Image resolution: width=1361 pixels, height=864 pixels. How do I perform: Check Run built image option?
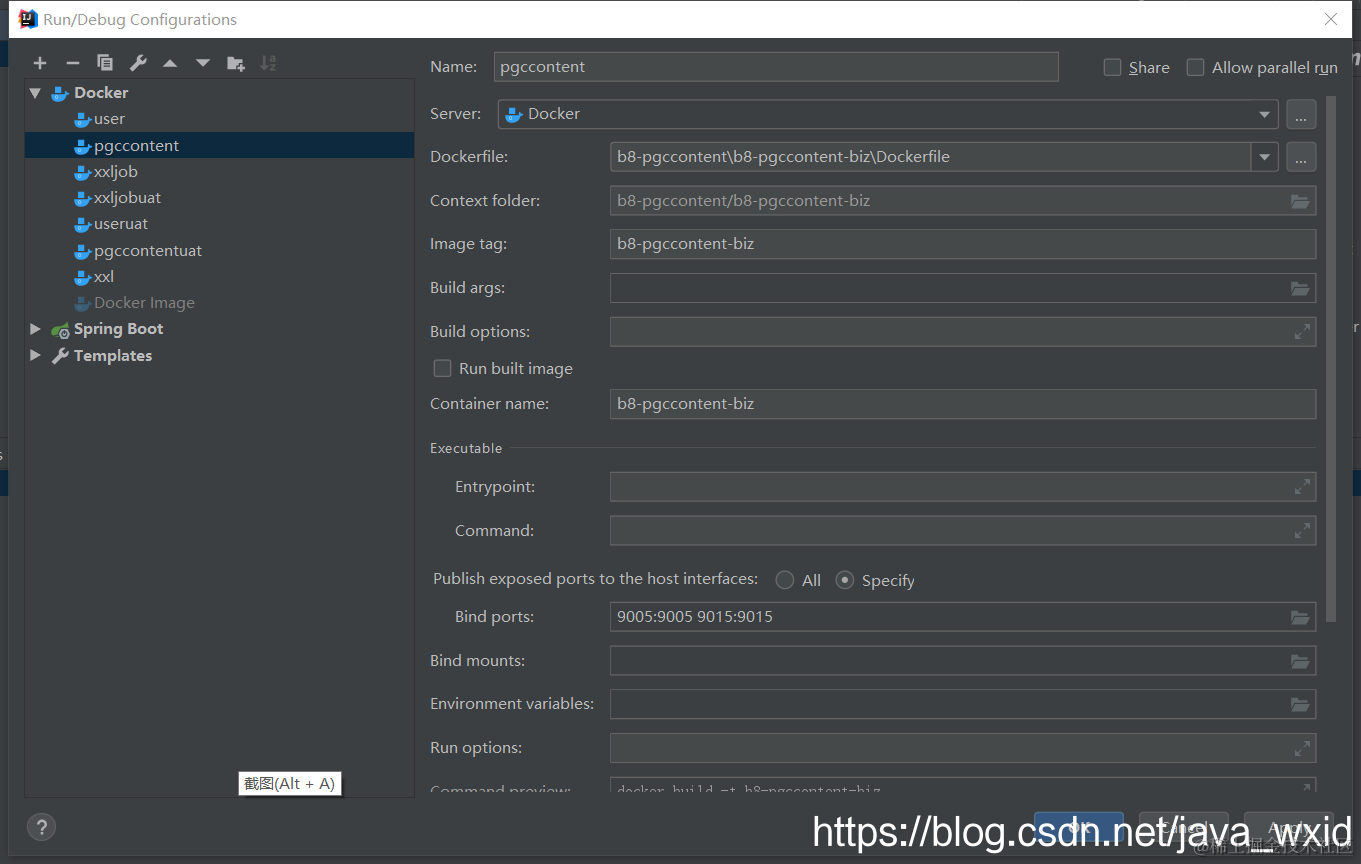pos(442,368)
